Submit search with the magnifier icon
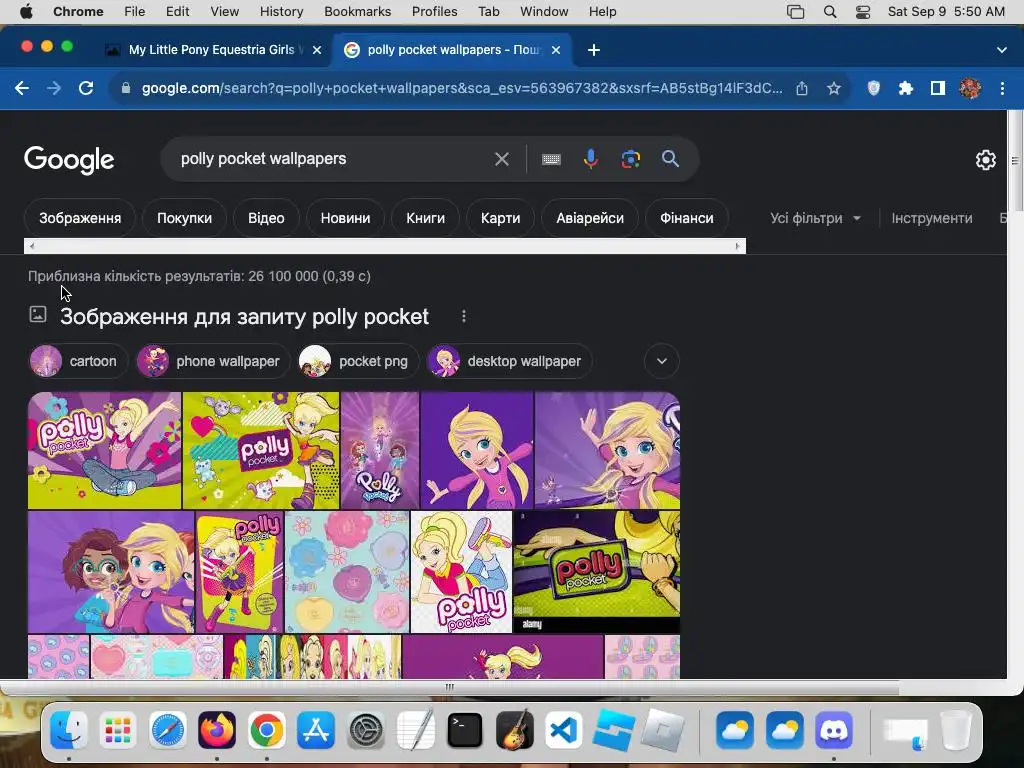The height and width of the screenshot is (768, 1024). tap(670, 159)
